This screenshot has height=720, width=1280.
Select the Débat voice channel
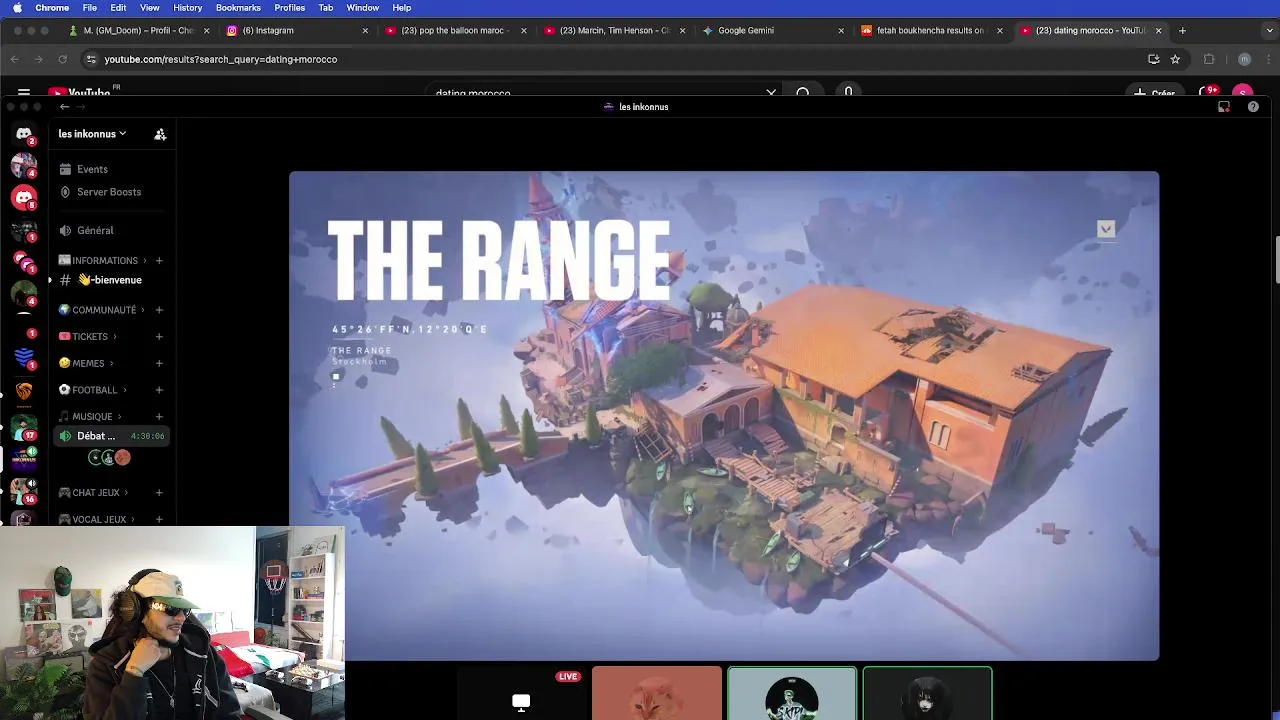click(x=111, y=436)
